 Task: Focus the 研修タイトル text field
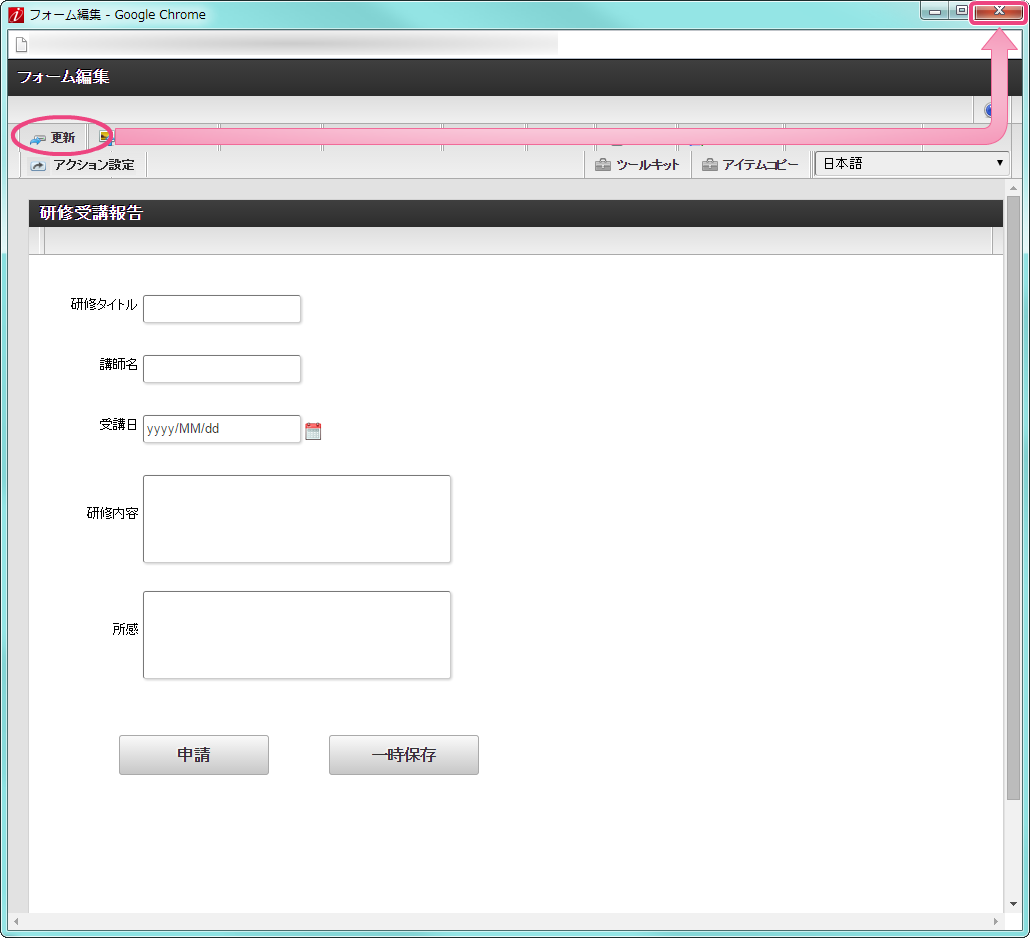[x=222, y=309]
